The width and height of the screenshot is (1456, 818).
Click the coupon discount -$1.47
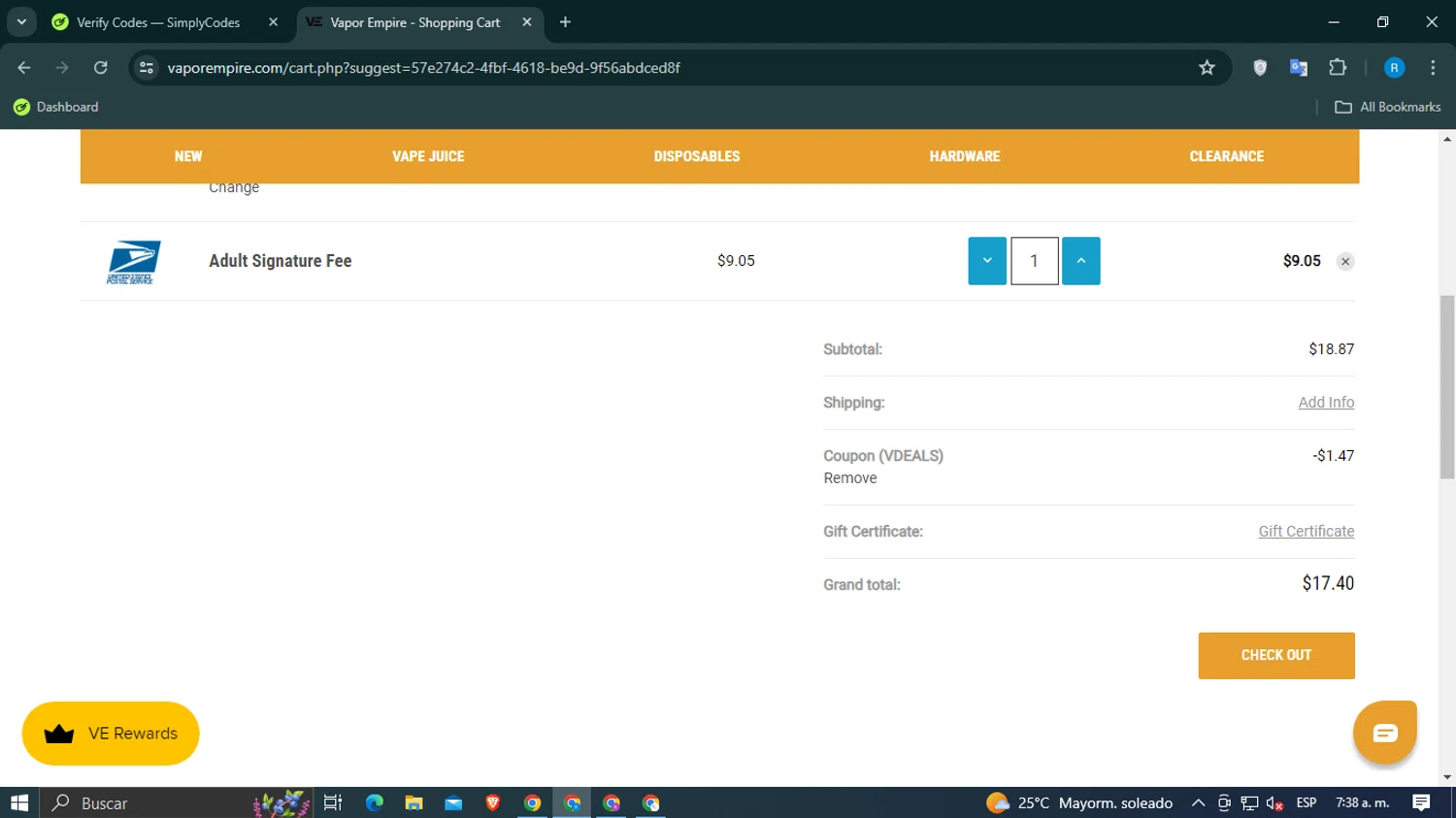point(1333,455)
